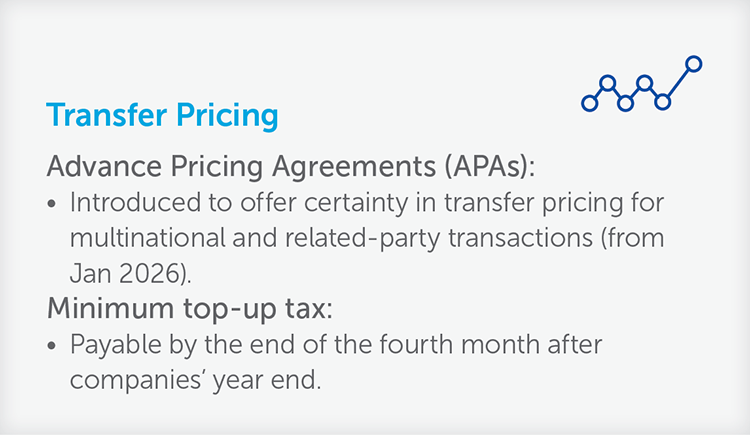Click the topmost node of the chart icon

694,64
